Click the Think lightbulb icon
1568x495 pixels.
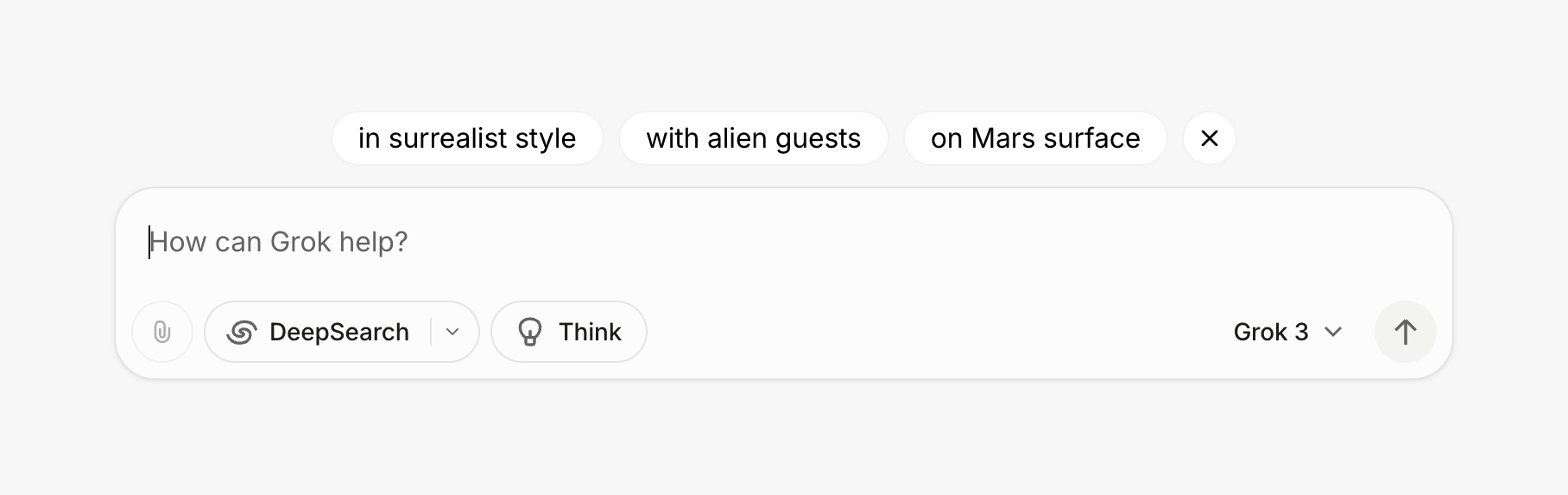(x=529, y=332)
